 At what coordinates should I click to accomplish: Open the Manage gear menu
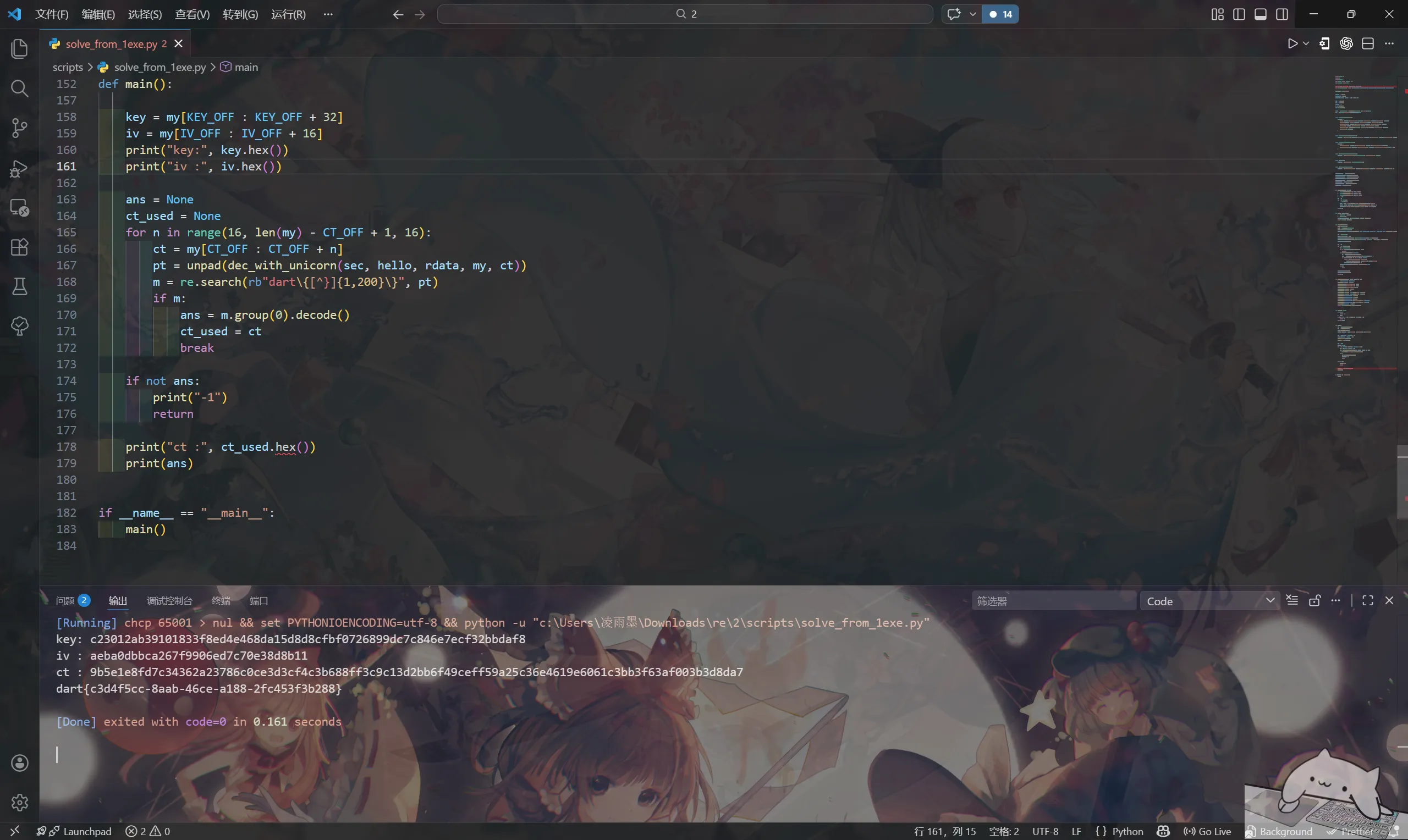19,802
